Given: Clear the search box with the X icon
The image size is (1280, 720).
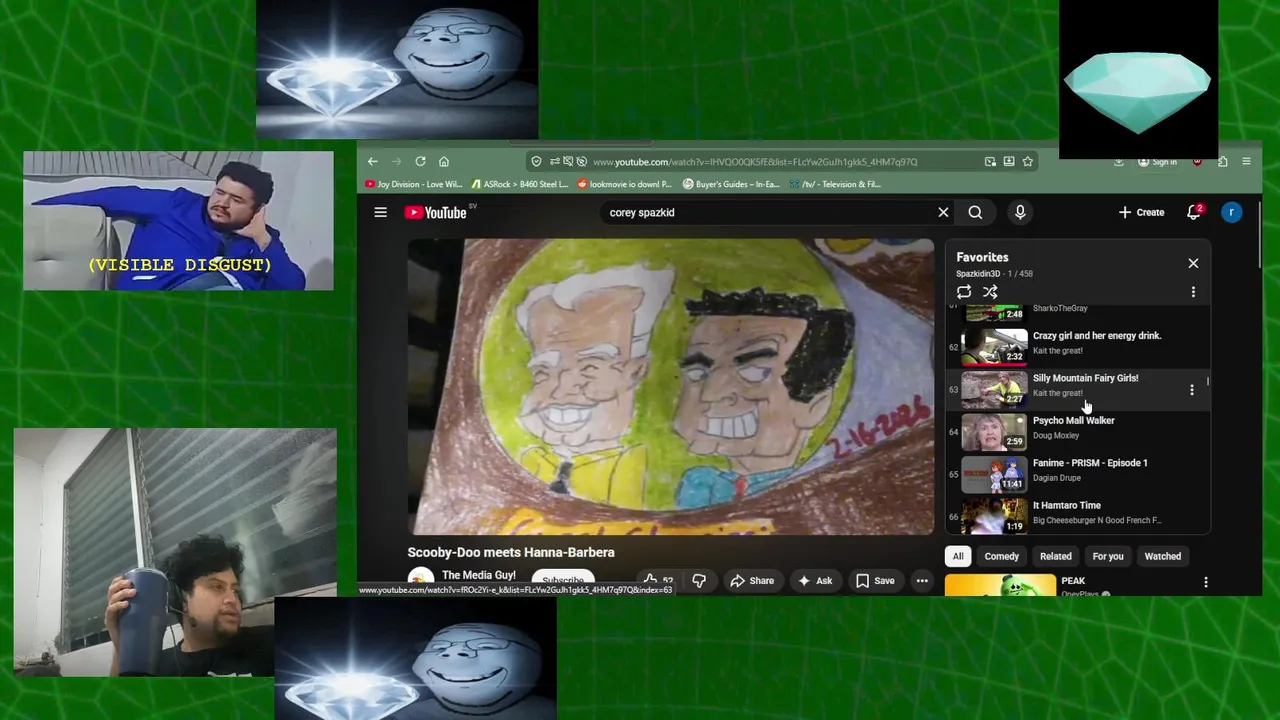Looking at the screenshot, I should pyautogui.click(x=943, y=212).
